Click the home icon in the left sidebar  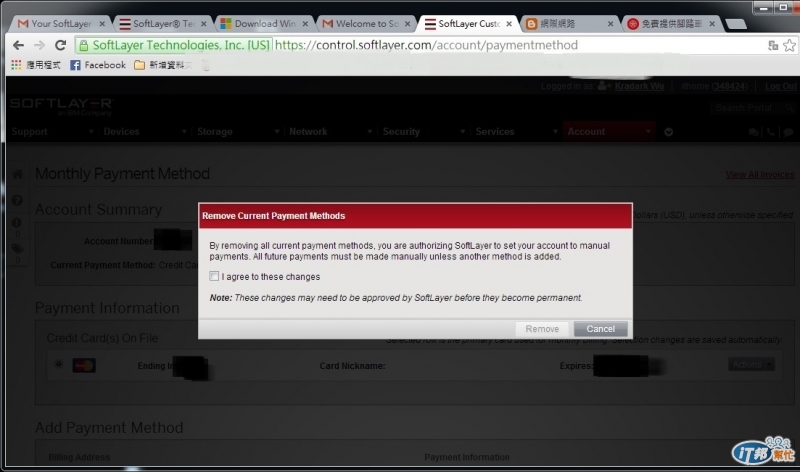click(17, 174)
